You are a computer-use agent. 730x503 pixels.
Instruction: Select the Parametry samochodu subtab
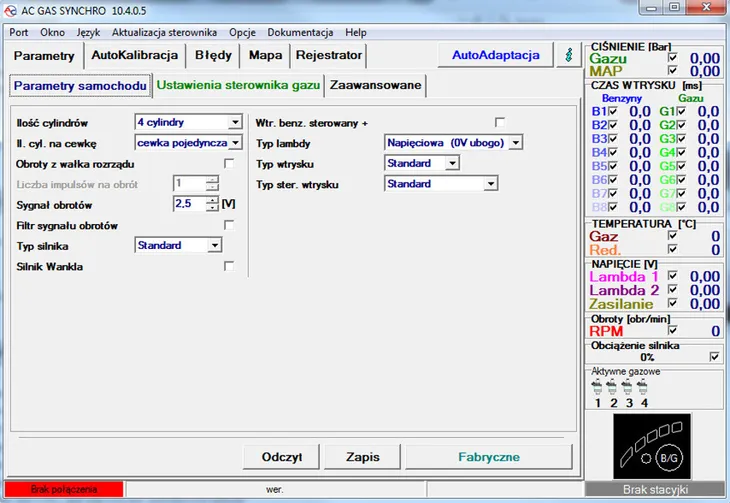pos(80,86)
